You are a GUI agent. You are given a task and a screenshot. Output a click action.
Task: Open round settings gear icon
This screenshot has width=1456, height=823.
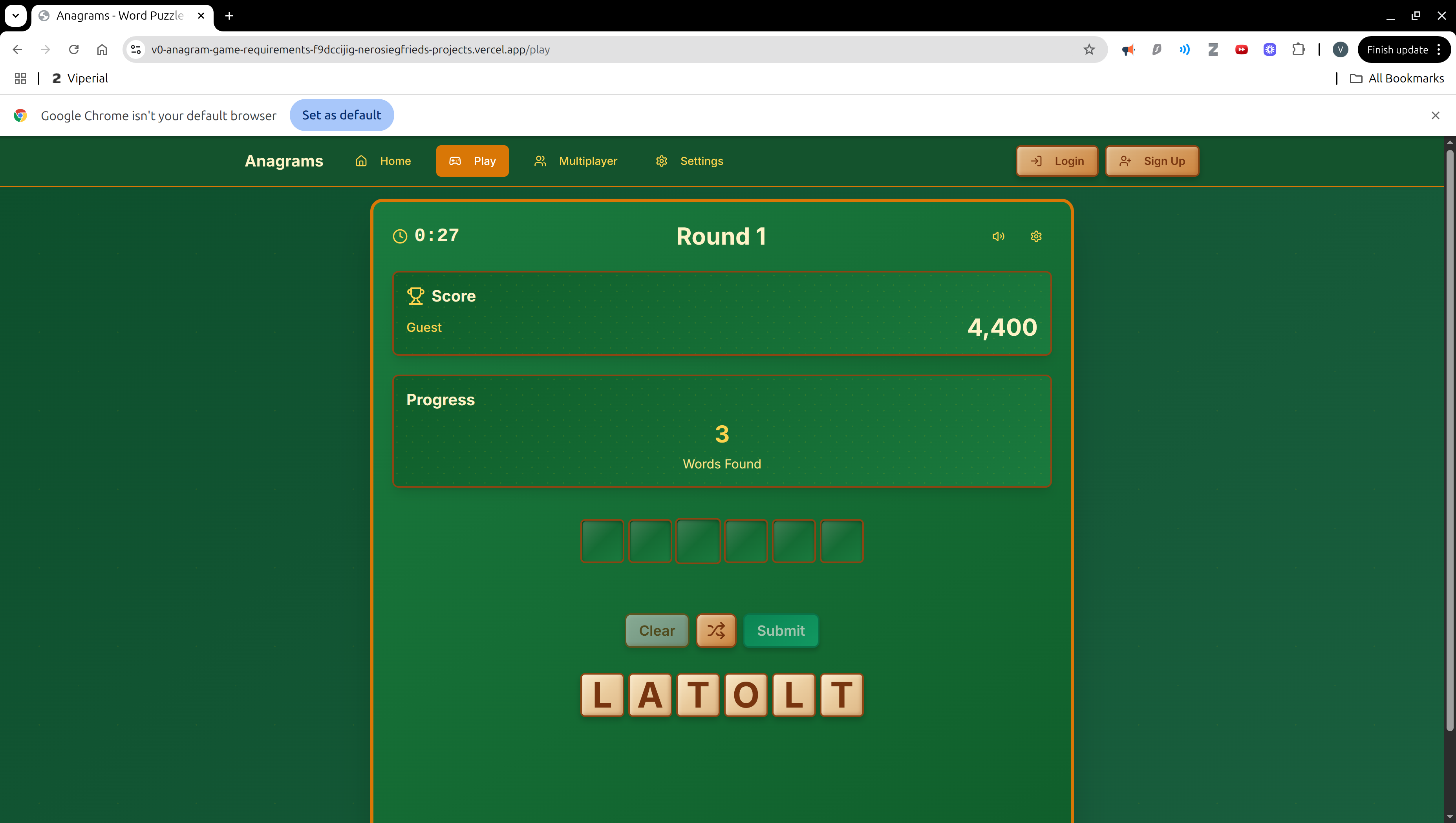[x=1035, y=236]
